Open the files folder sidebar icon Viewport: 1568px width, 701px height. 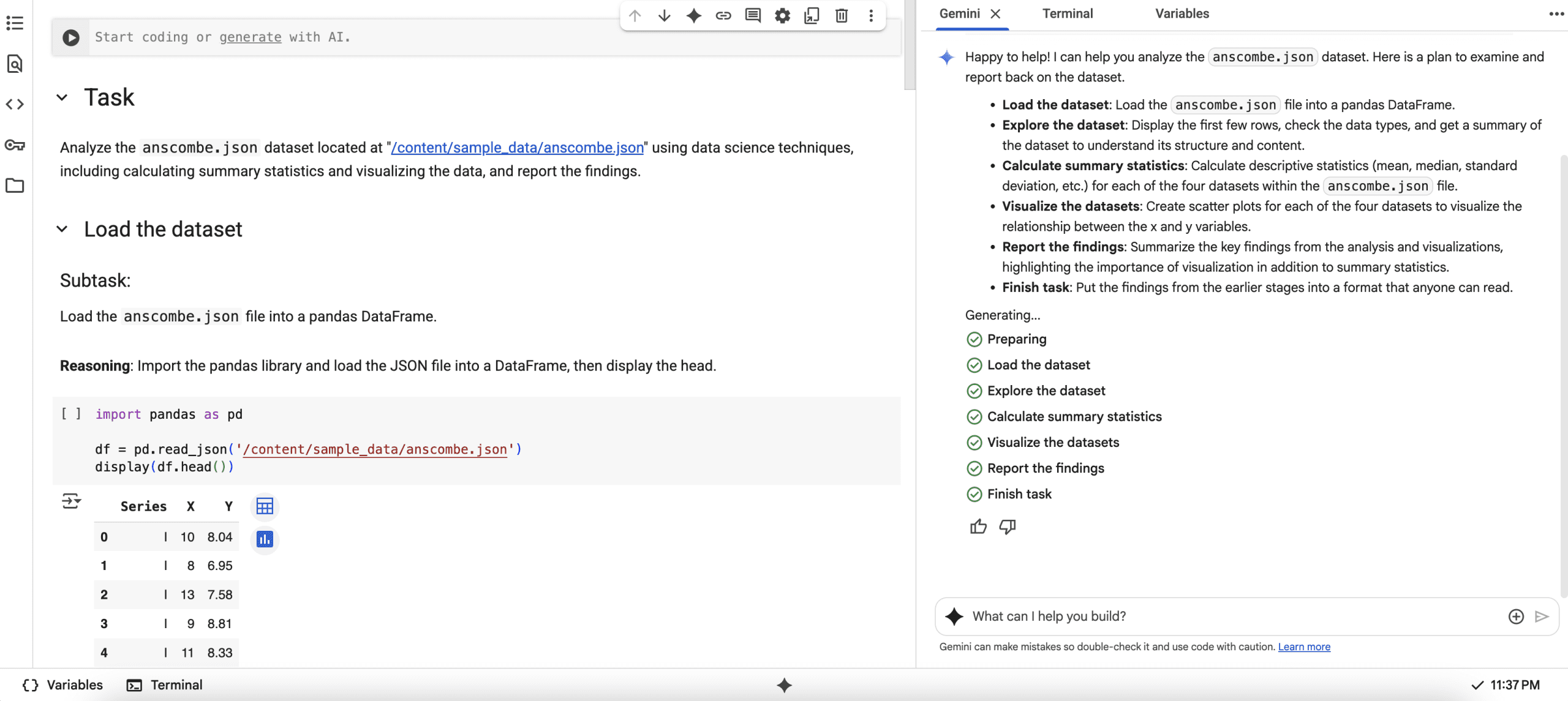[x=15, y=186]
